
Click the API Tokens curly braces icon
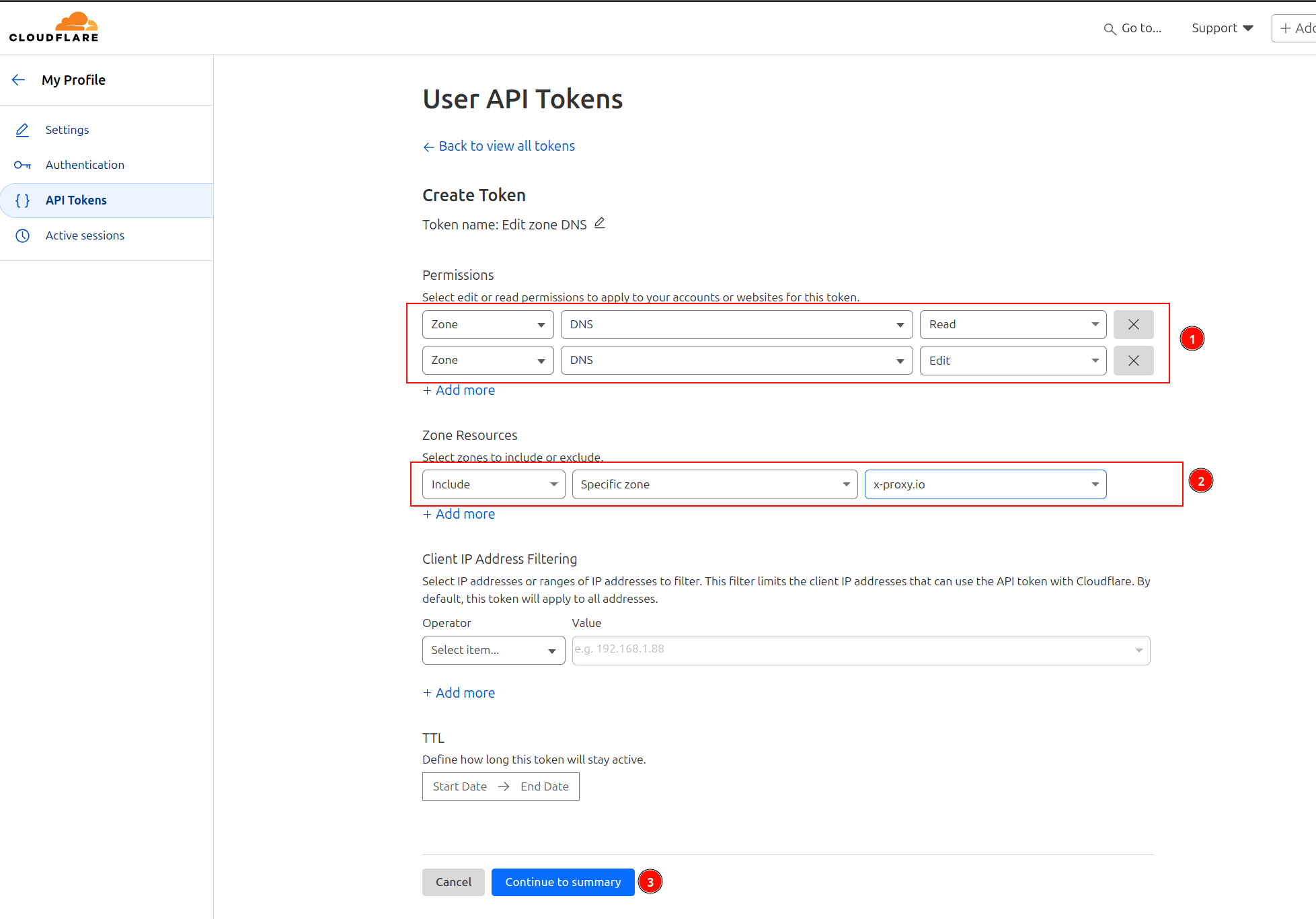click(23, 200)
